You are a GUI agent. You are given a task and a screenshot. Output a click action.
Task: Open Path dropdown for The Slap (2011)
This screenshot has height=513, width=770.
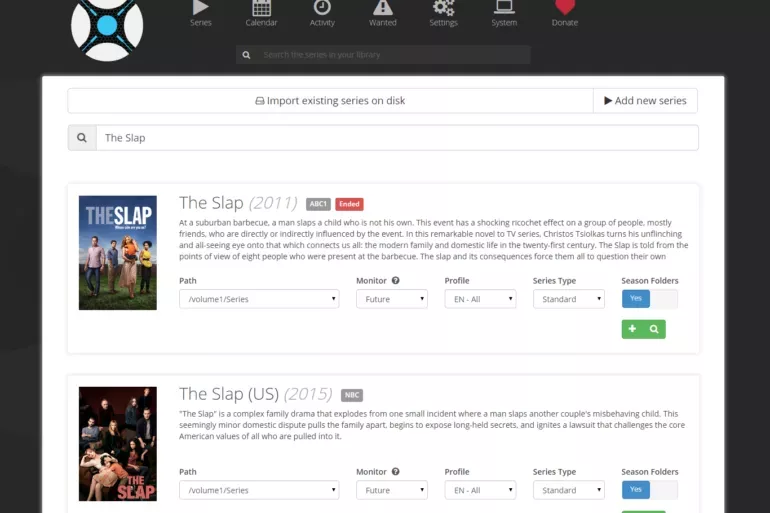(259, 299)
